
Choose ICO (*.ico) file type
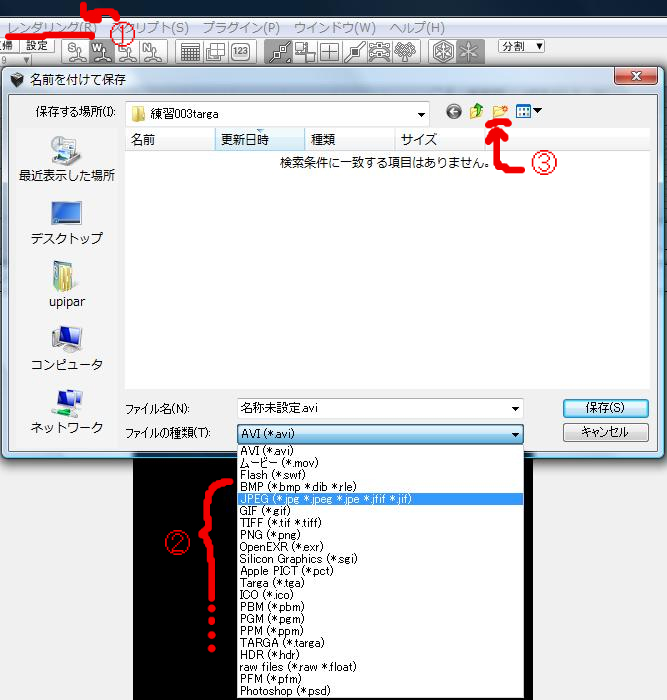[380, 595]
